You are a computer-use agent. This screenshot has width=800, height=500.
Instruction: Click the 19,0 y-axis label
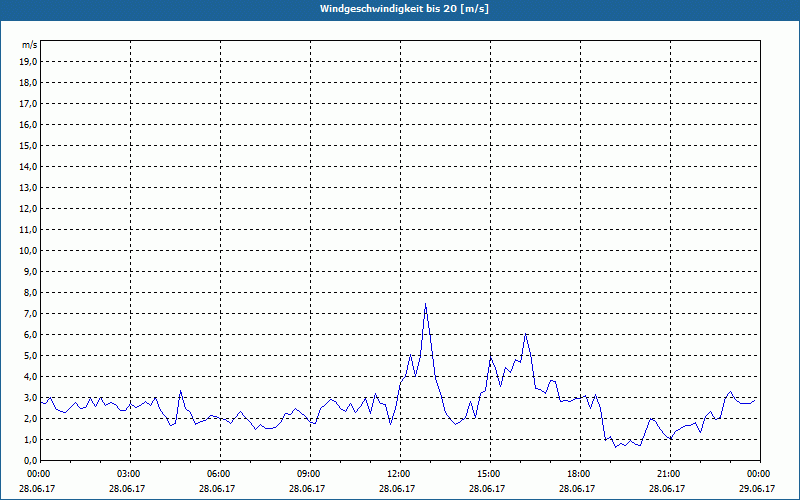[29, 62]
